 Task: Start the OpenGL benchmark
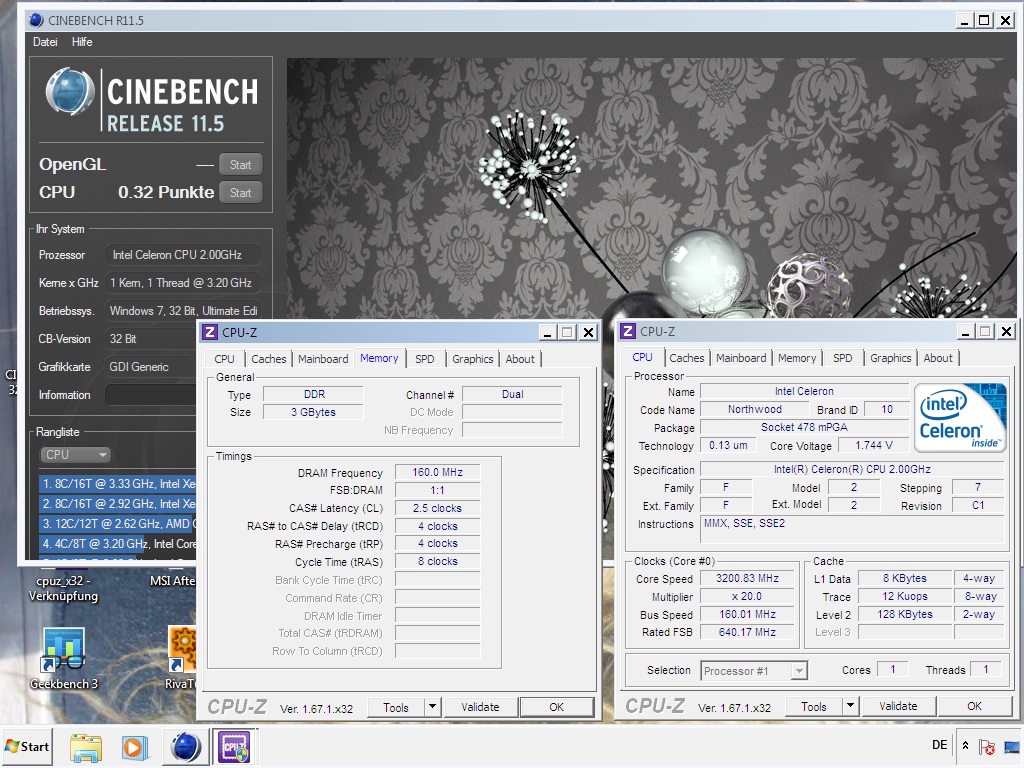pyautogui.click(x=240, y=165)
